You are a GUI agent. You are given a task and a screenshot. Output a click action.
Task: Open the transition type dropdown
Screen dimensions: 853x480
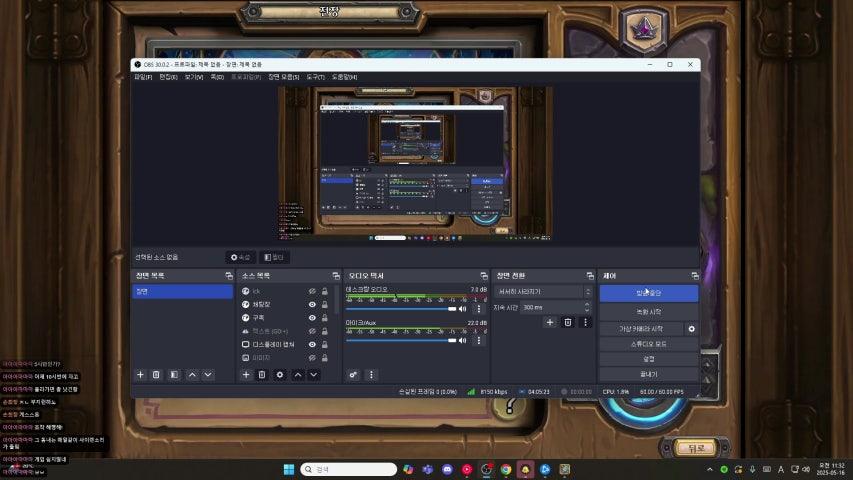(x=543, y=292)
